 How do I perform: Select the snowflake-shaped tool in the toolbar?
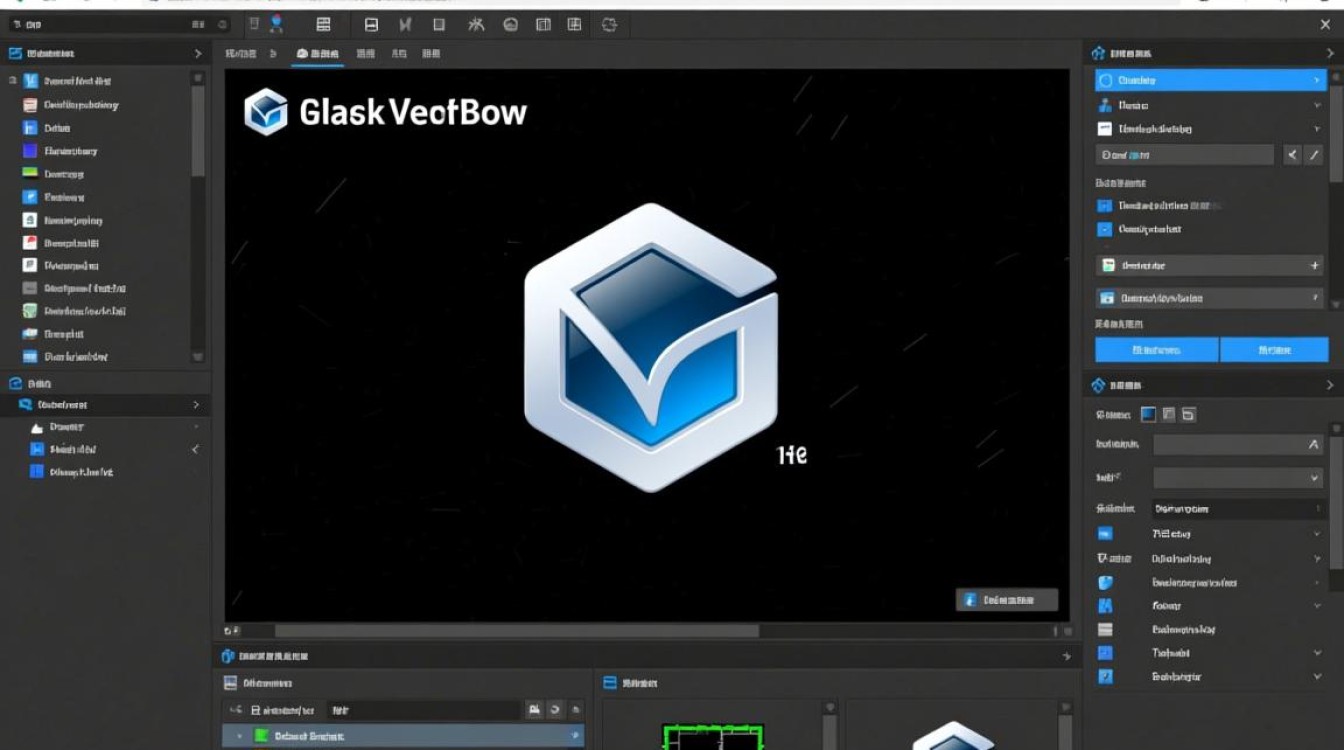[477, 25]
